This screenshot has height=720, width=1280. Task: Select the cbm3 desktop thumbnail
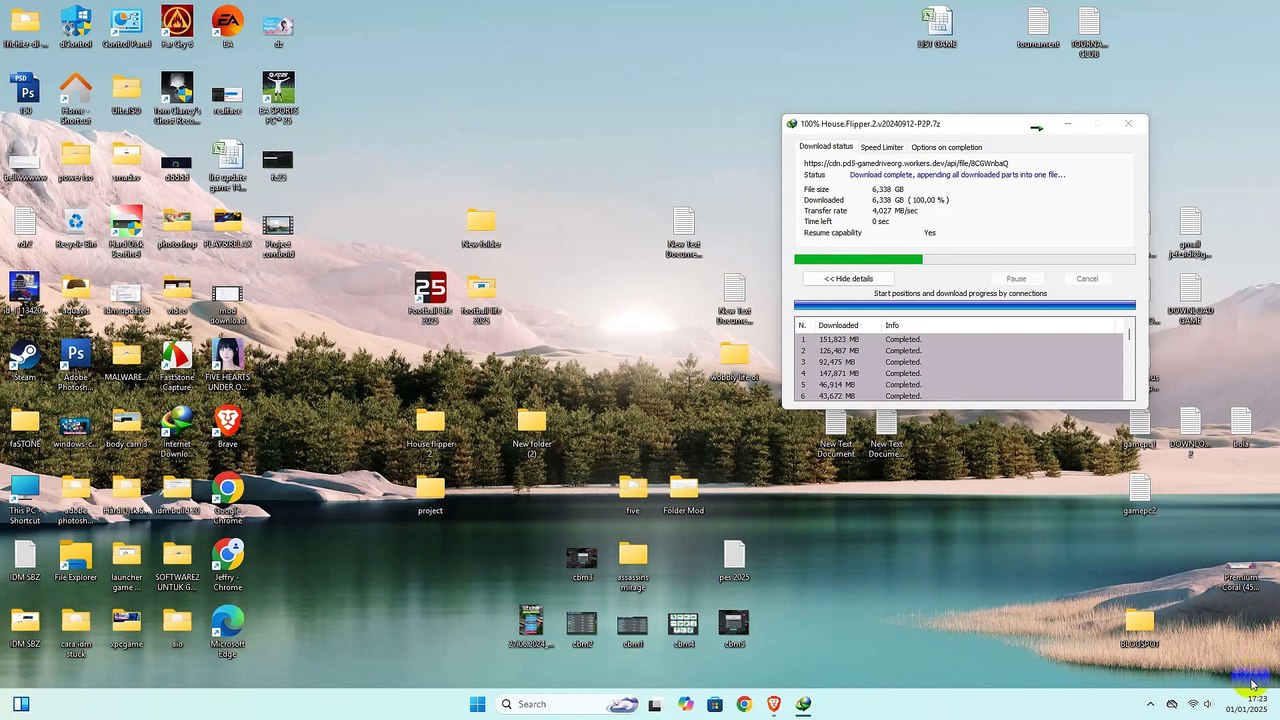click(x=582, y=563)
